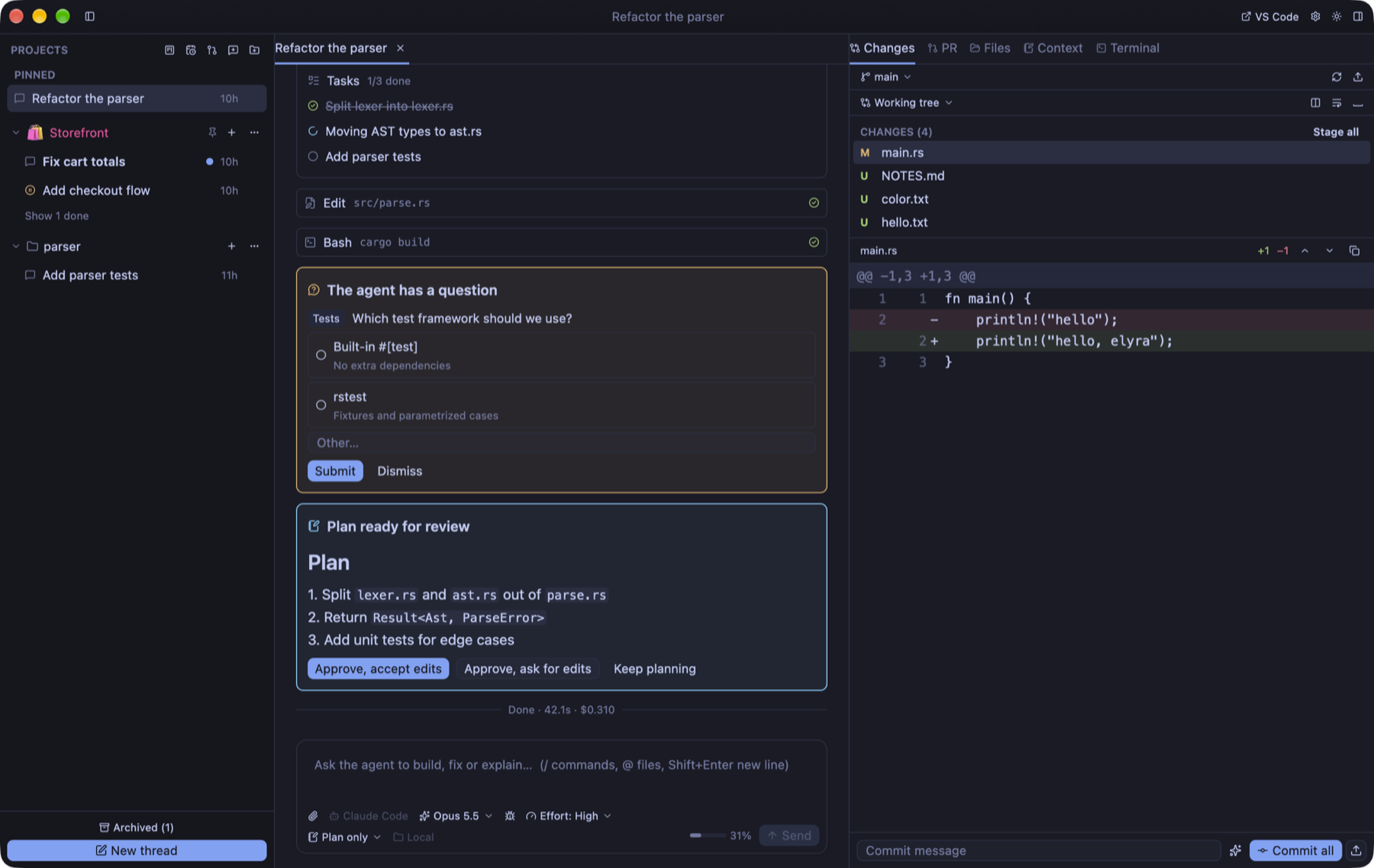1374x868 pixels.
Task: Attach a file with the paperclip icon
Action: coord(313,816)
